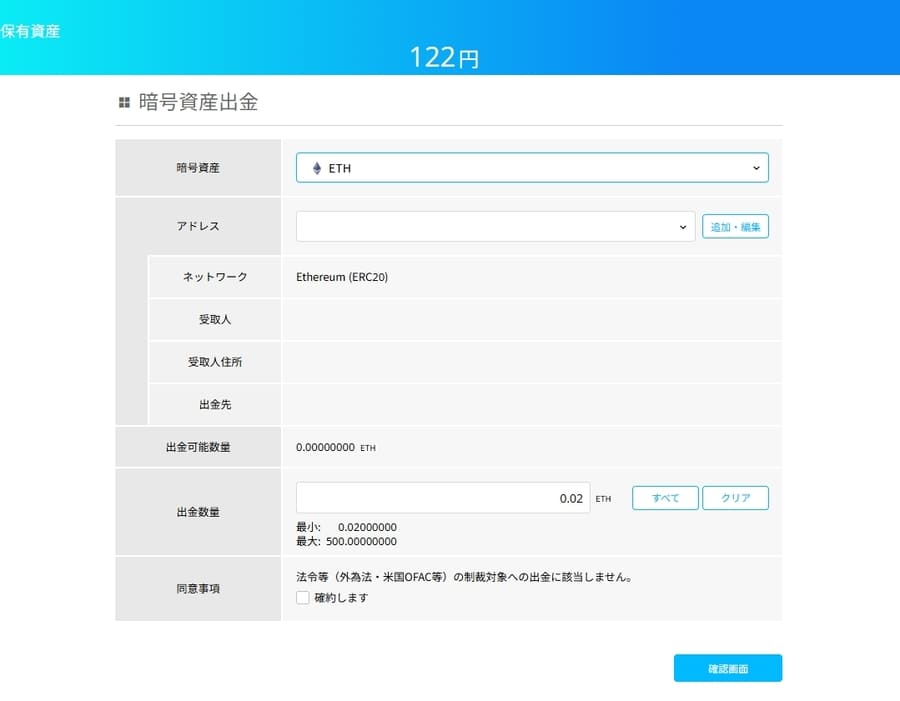Click the grid icon beside 暗号資産出金

click(124, 102)
